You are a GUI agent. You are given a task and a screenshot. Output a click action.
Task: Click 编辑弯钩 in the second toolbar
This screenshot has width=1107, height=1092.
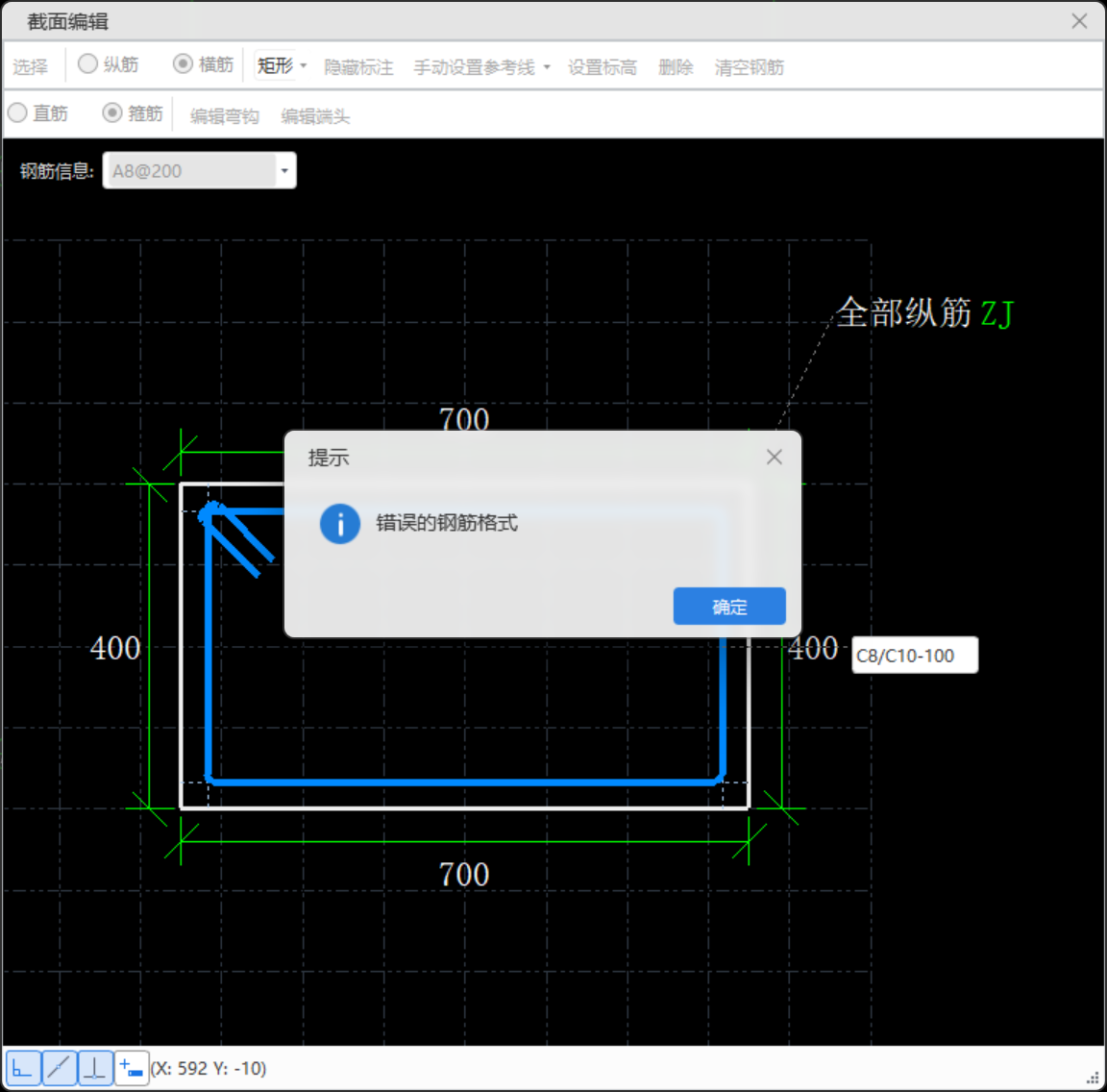(225, 116)
